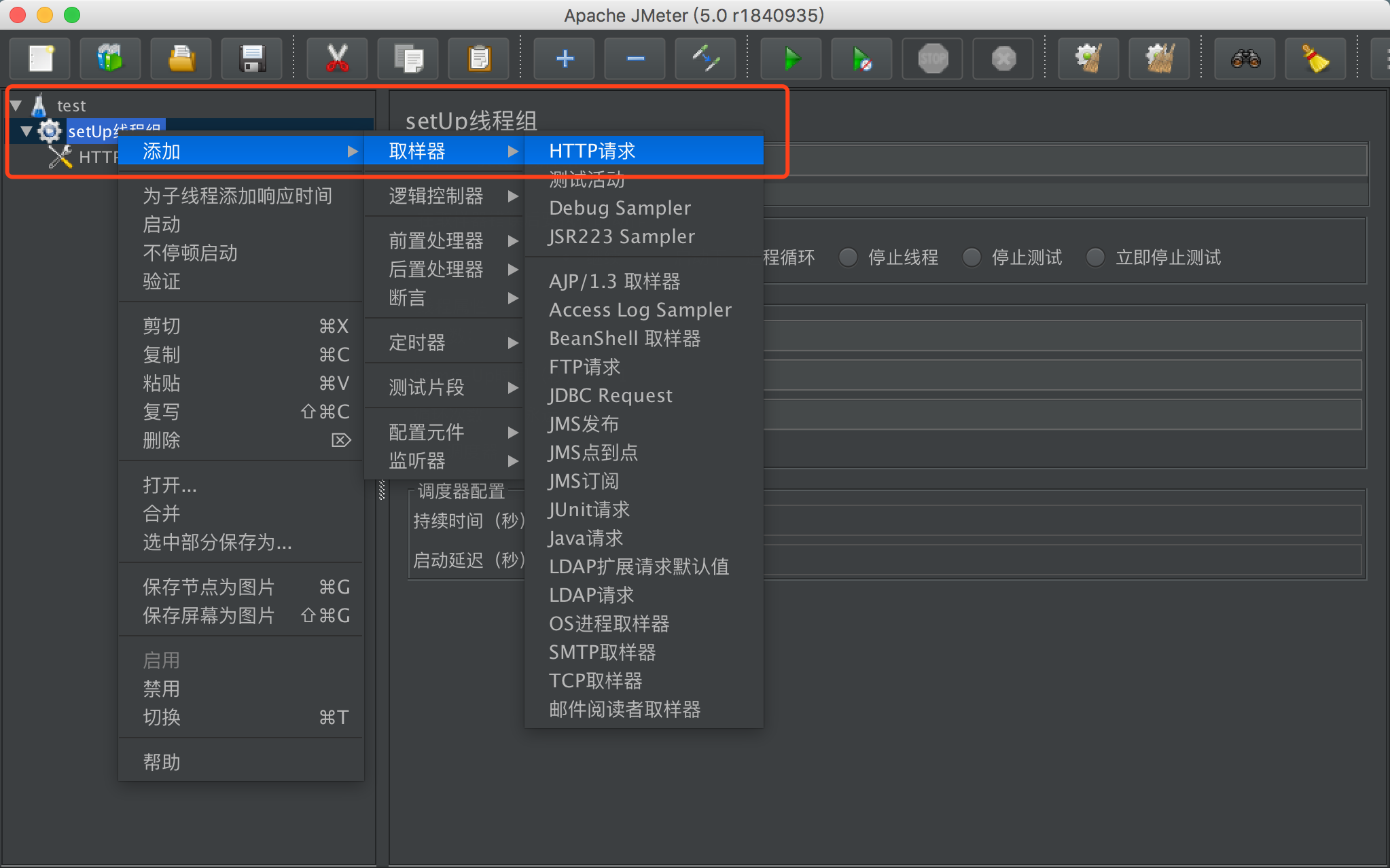Viewport: 1390px width, 868px height.
Task: Click 选中部分保存为... menu entry
Action: (x=241, y=543)
